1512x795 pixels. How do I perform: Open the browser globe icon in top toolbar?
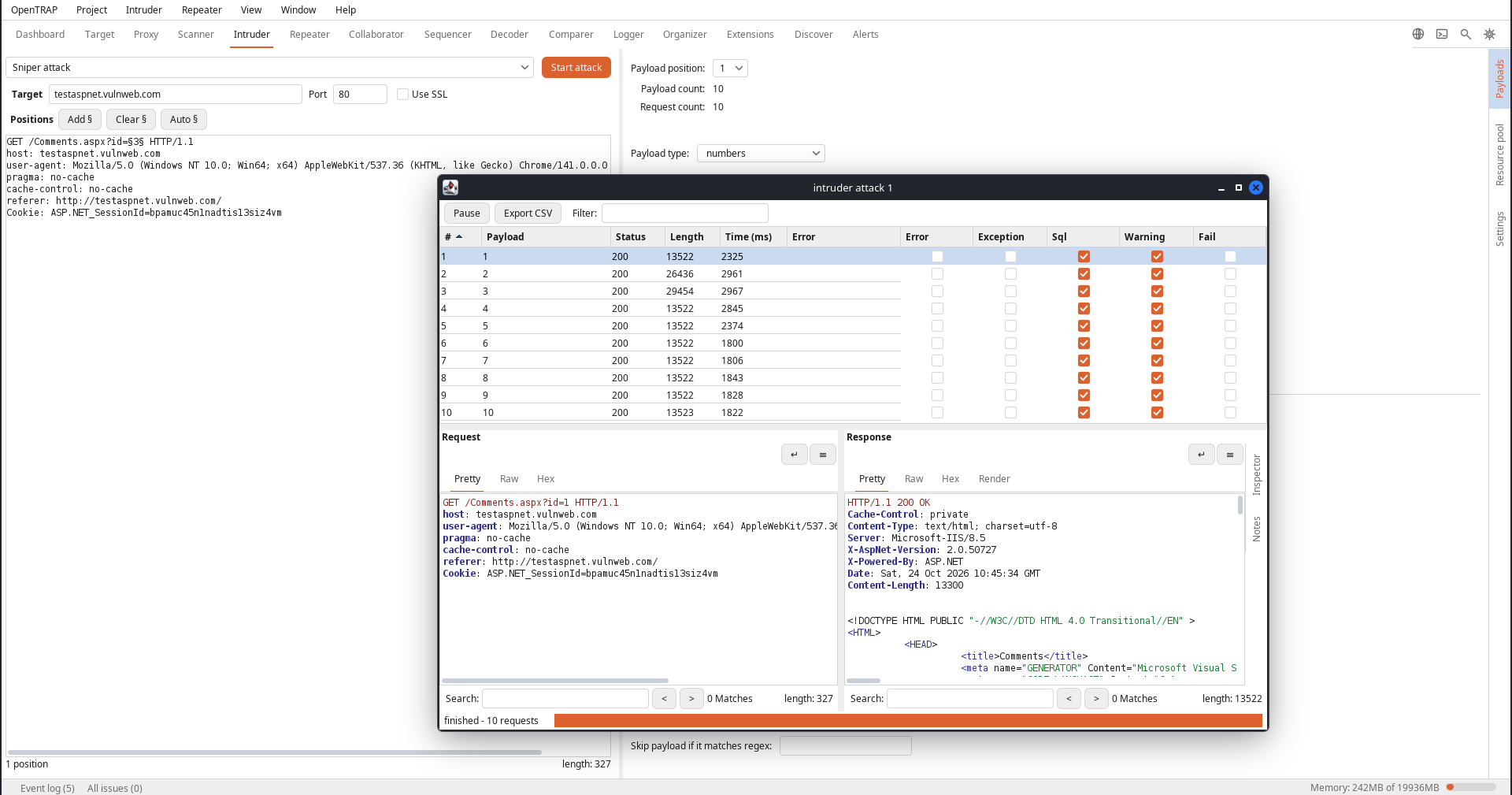(x=1417, y=34)
